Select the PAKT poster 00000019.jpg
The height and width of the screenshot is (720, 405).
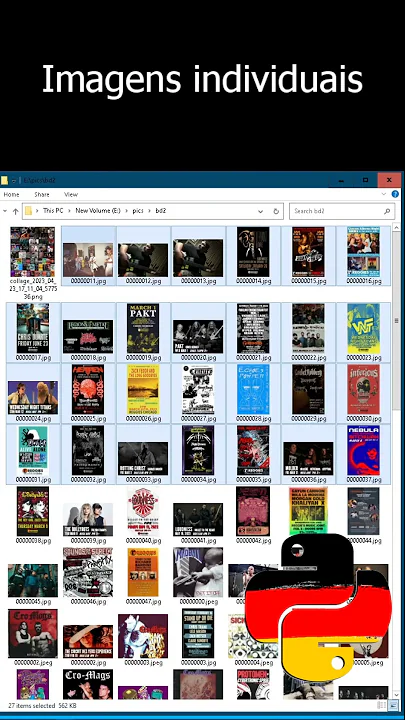[x=143, y=328]
